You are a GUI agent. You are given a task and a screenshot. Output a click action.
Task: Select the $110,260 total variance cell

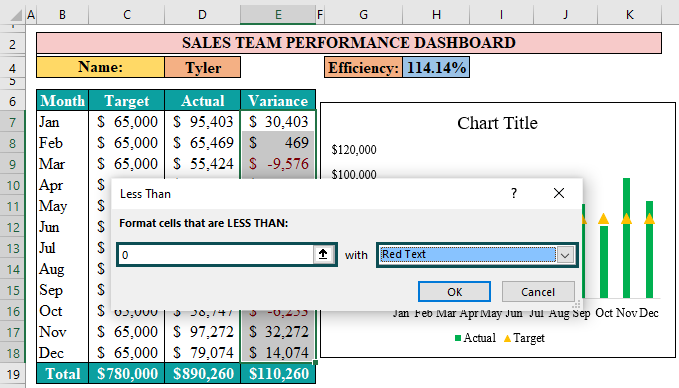click(278, 374)
